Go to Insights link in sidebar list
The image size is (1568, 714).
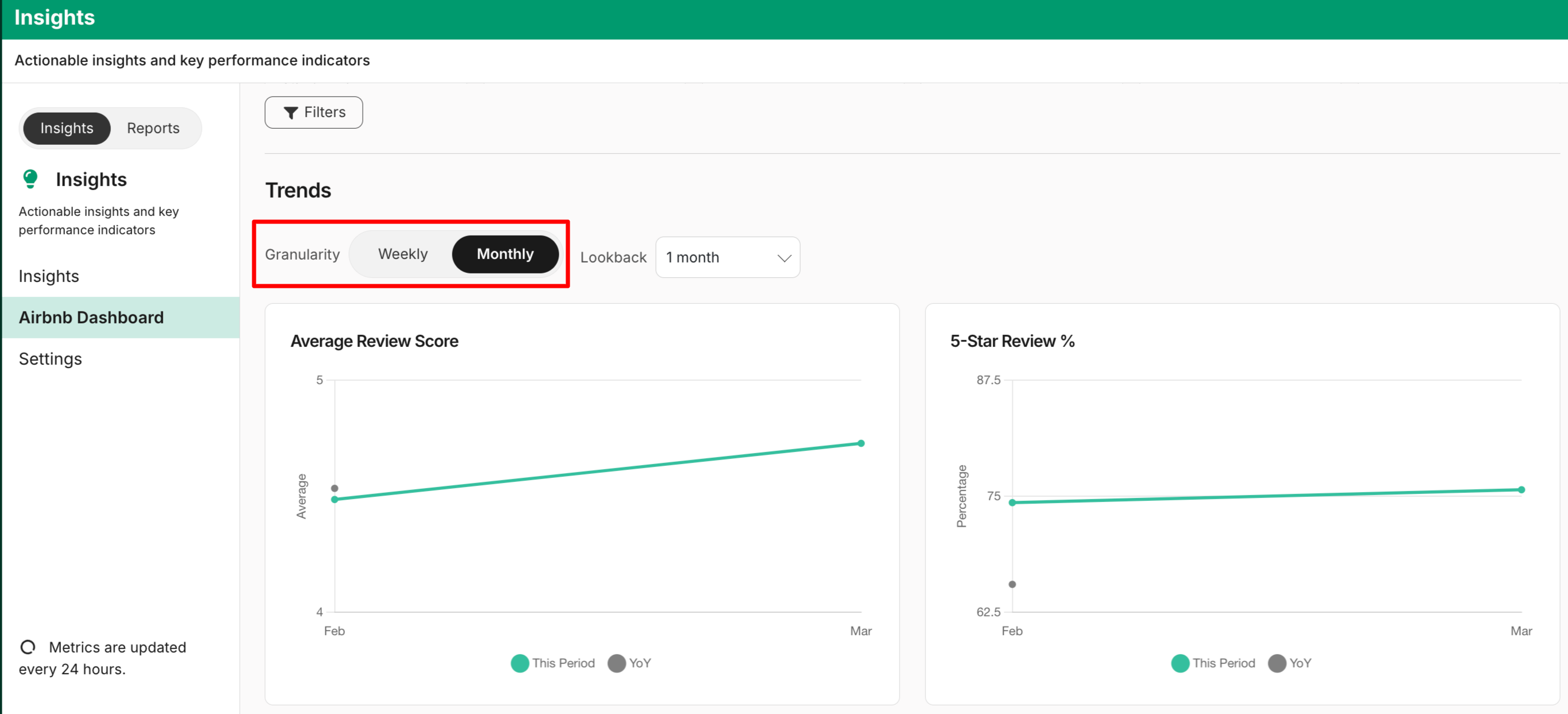point(49,276)
